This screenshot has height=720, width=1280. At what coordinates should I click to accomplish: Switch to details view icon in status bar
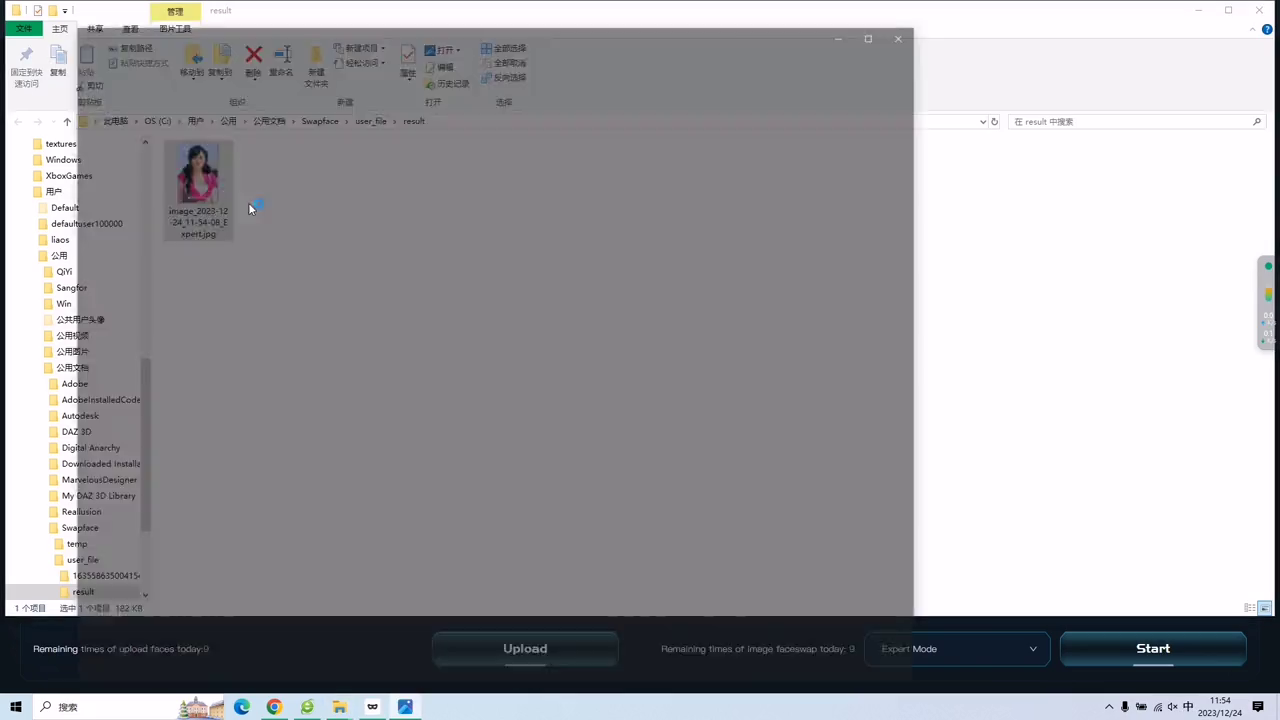(x=1250, y=608)
